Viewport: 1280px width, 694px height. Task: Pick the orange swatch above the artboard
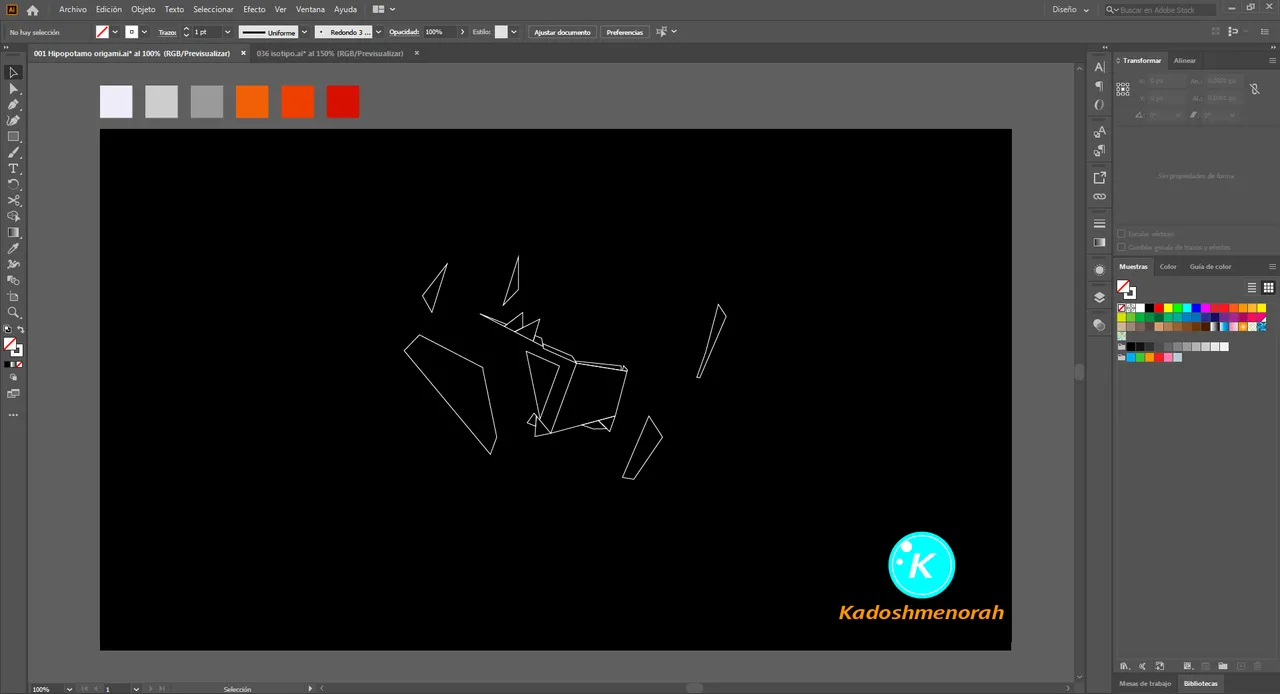pyautogui.click(x=252, y=102)
